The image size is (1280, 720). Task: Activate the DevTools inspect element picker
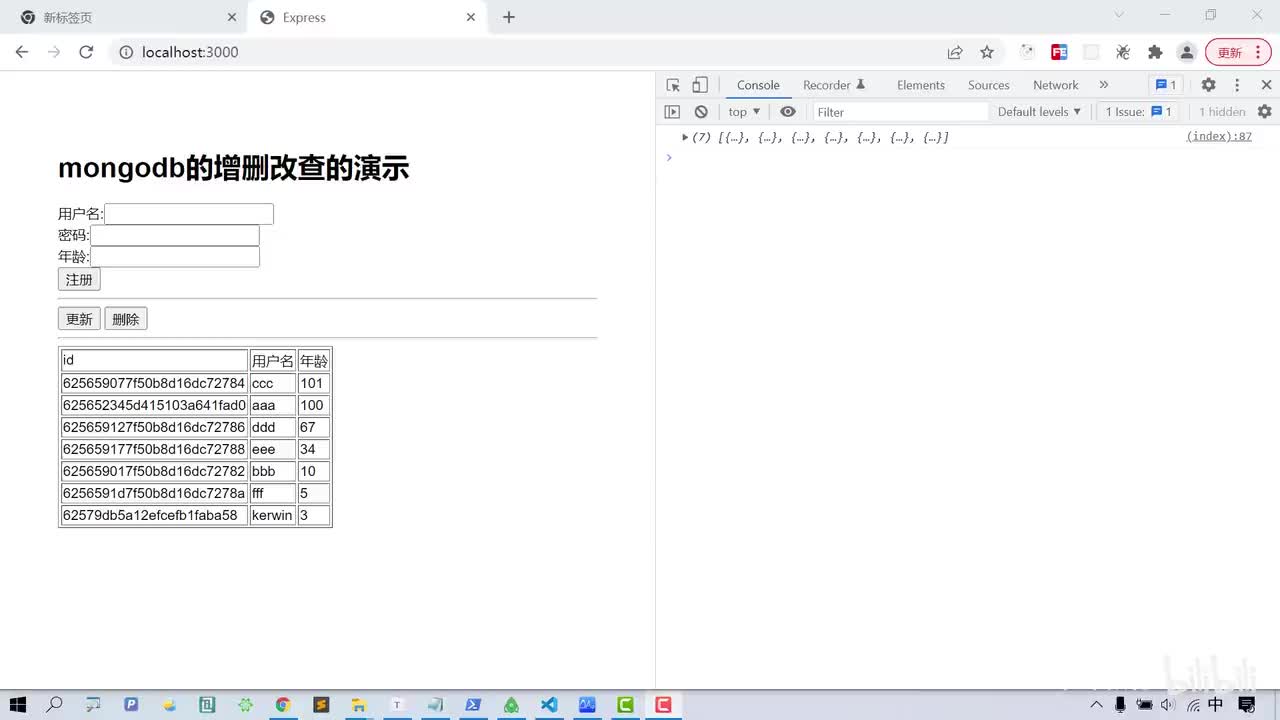(673, 85)
